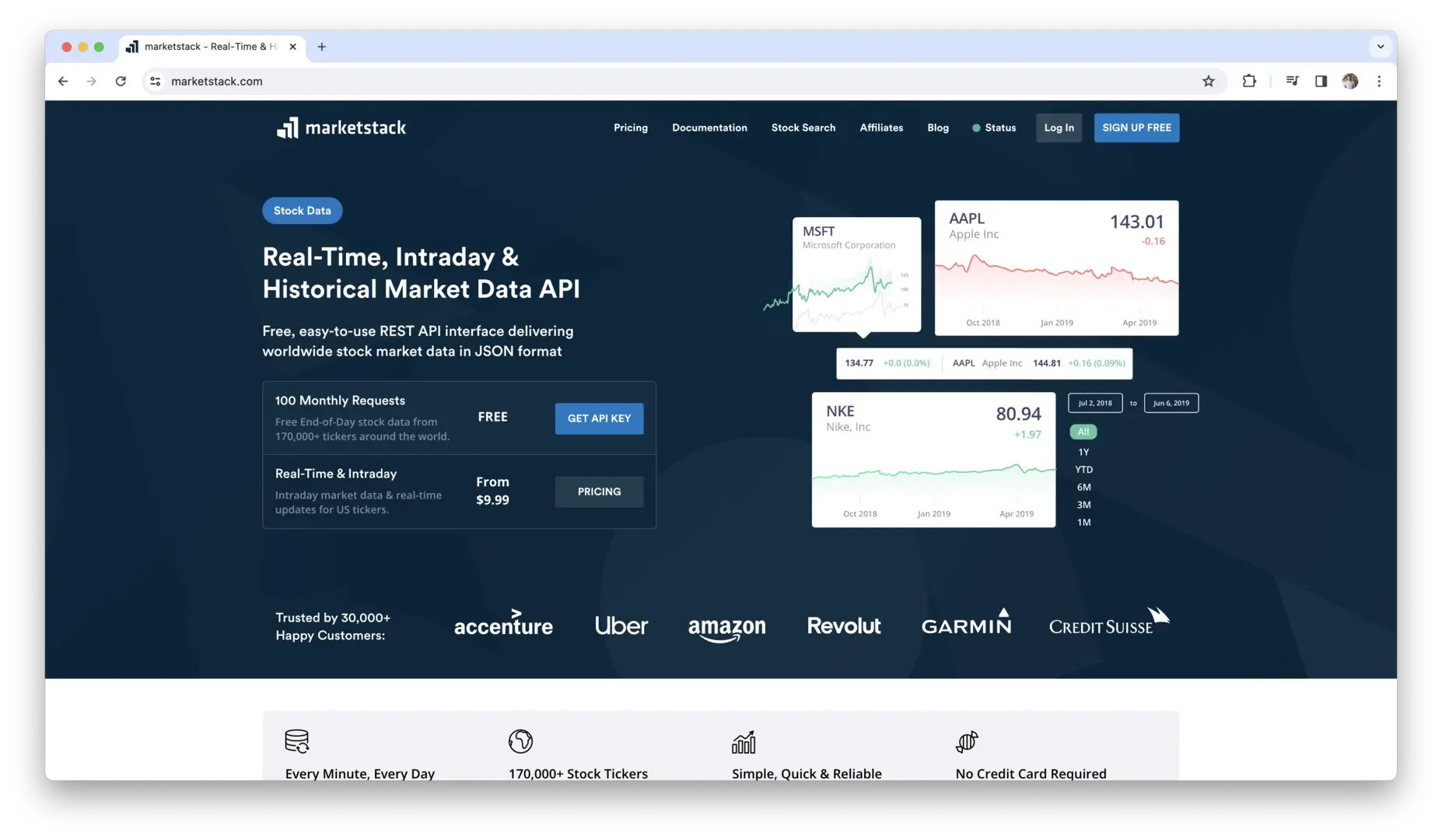The height and width of the screenshot is (840, 1442).
Task: Click the address bar URL
Action: (216, 81)
